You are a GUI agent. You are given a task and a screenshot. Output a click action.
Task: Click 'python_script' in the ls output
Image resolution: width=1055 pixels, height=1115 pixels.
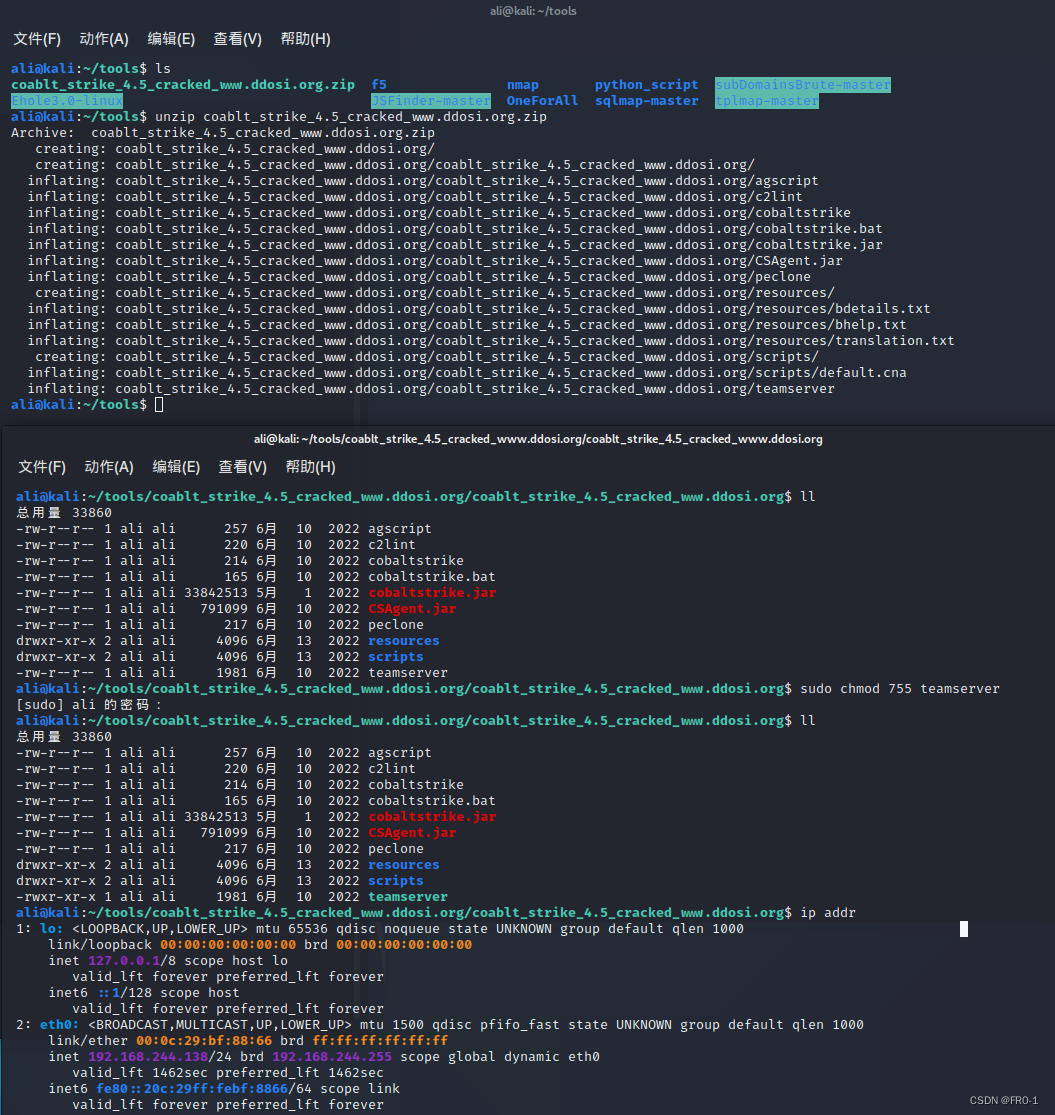click(x=646, y=85)
